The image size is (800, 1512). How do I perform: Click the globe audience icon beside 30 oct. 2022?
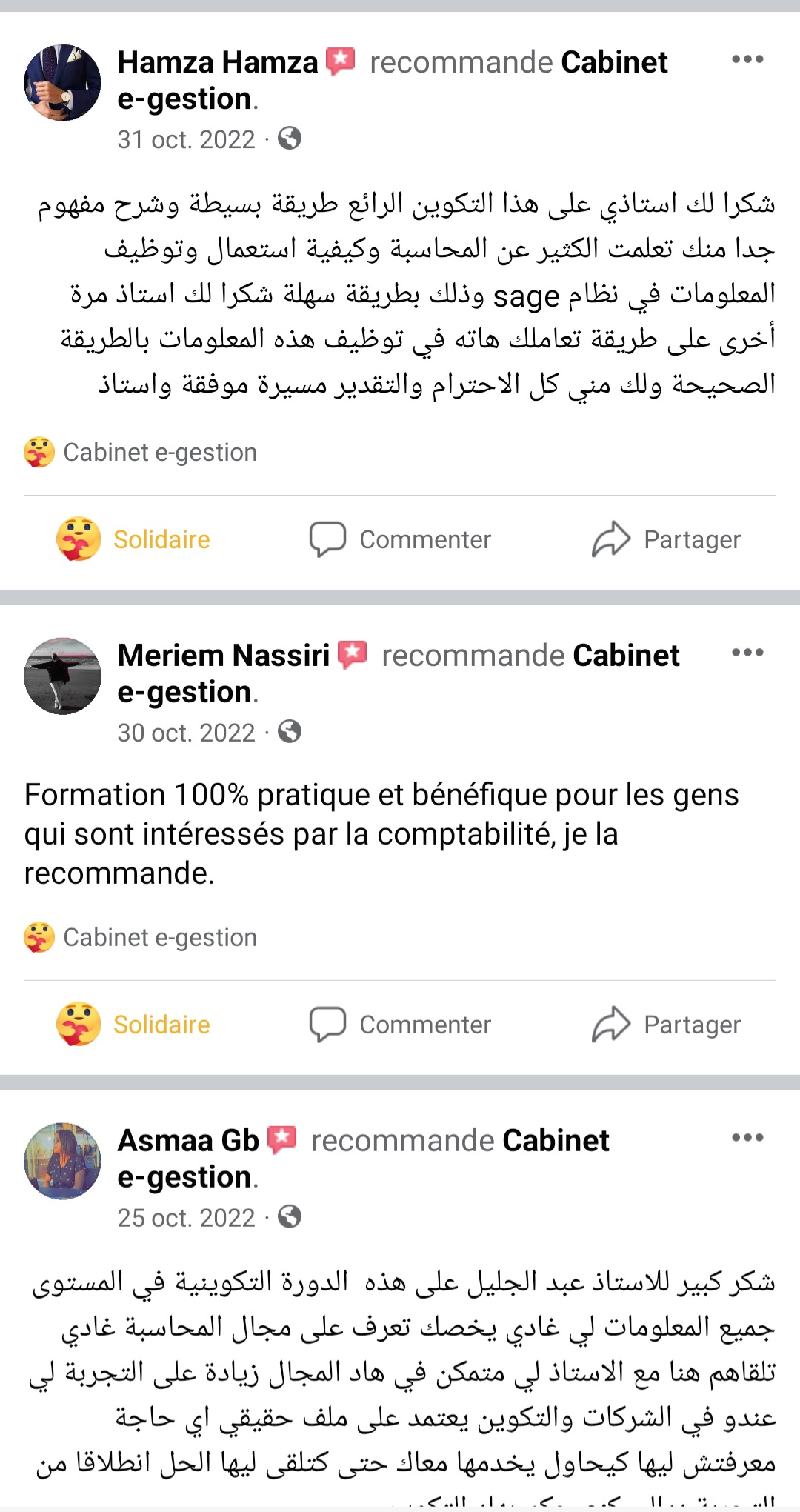(x=290, y=732)
